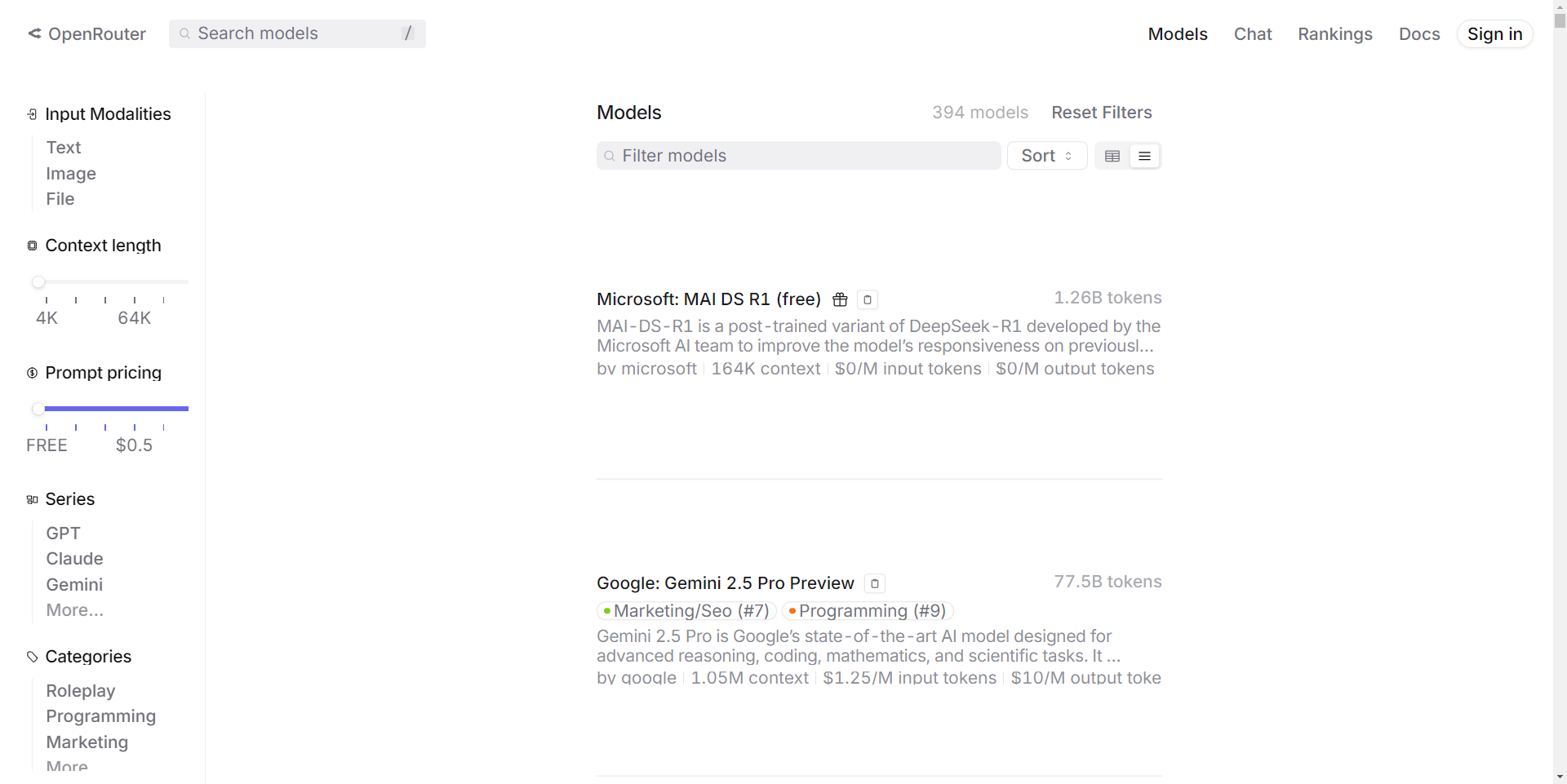Viewport: 1567px width, 784px height.
Task: Click the 'by google' author link
Action: pos(637,678)
